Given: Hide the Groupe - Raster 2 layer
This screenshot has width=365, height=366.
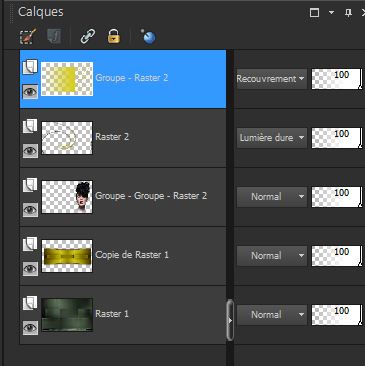Looking at the screenshot, I should 30,92.
